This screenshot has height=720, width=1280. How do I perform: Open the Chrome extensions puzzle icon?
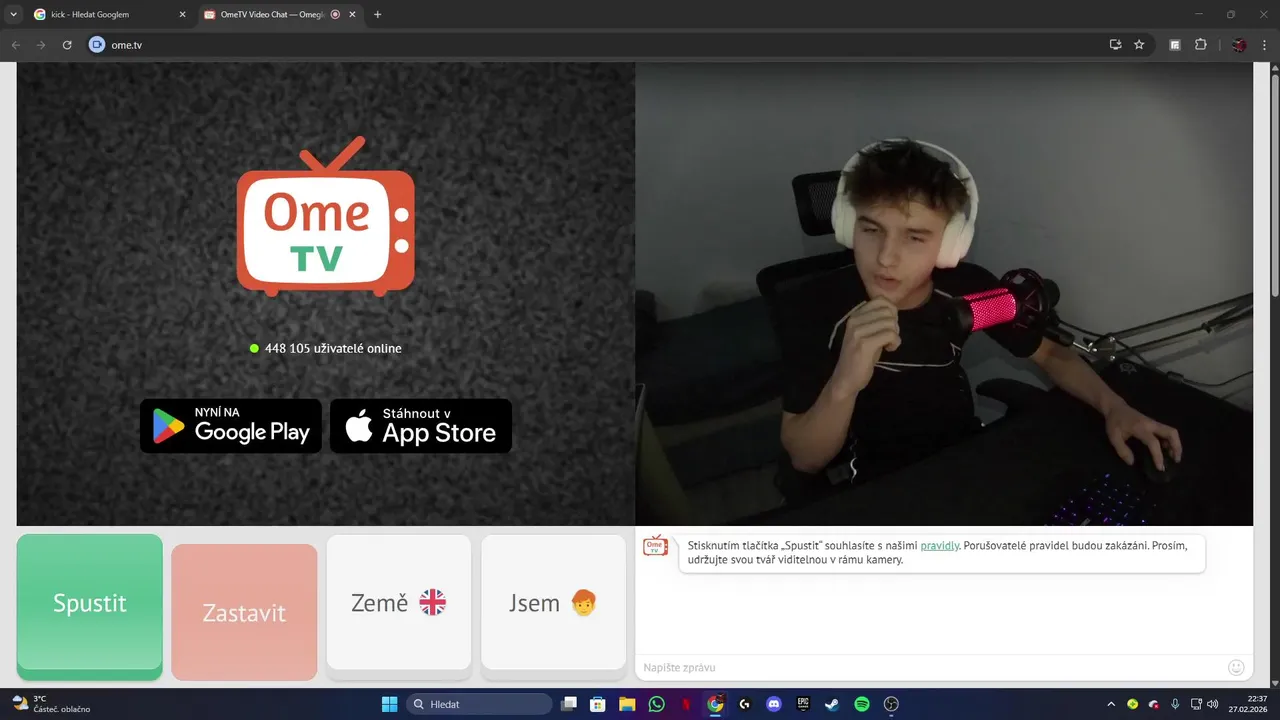click(1201, 45)
